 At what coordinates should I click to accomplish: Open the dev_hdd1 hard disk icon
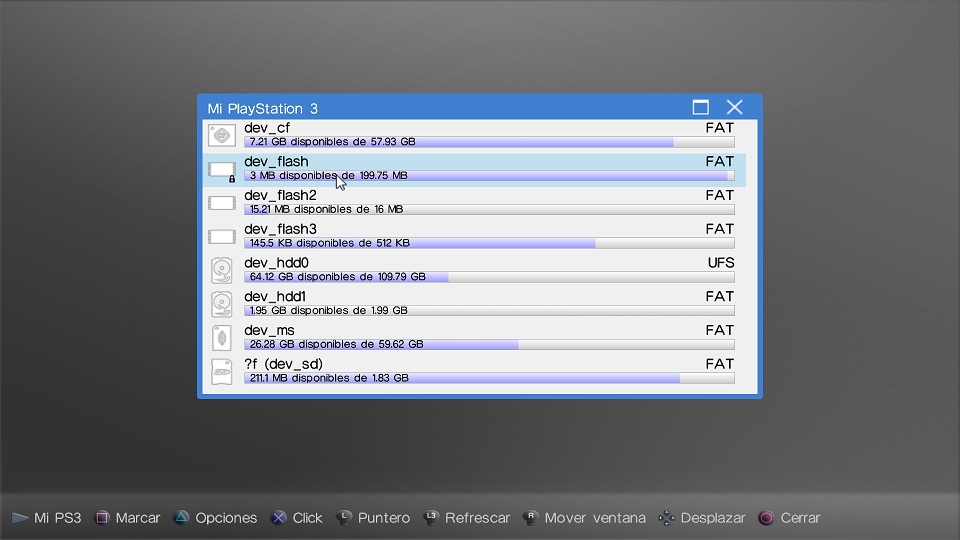pyautogui.click(x=222, y=304)
